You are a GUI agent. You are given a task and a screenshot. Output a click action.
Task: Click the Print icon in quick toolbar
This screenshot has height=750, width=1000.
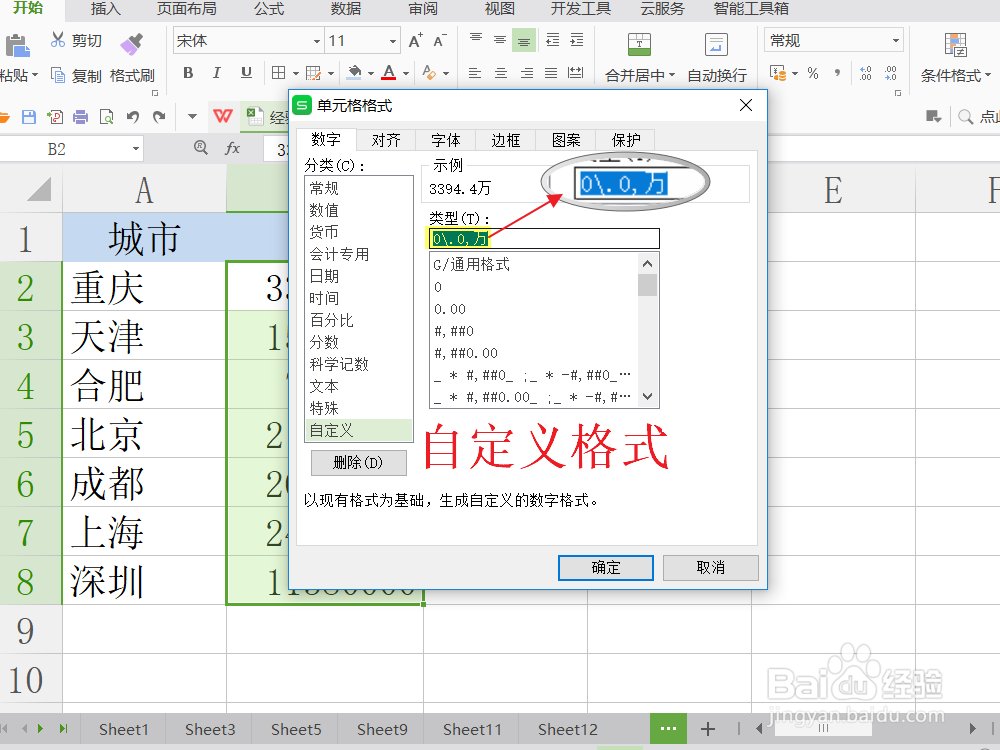[x=80, y=117]
